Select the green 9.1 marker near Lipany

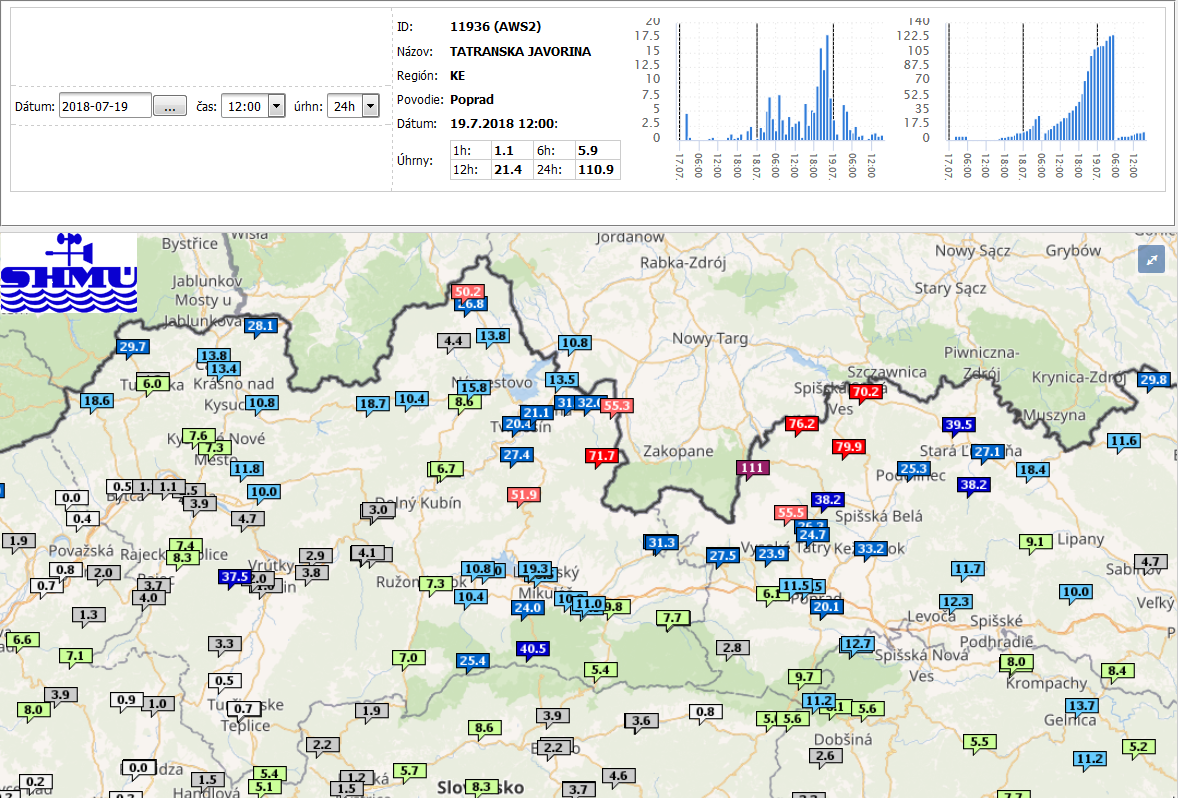(x=1035, y=542)
